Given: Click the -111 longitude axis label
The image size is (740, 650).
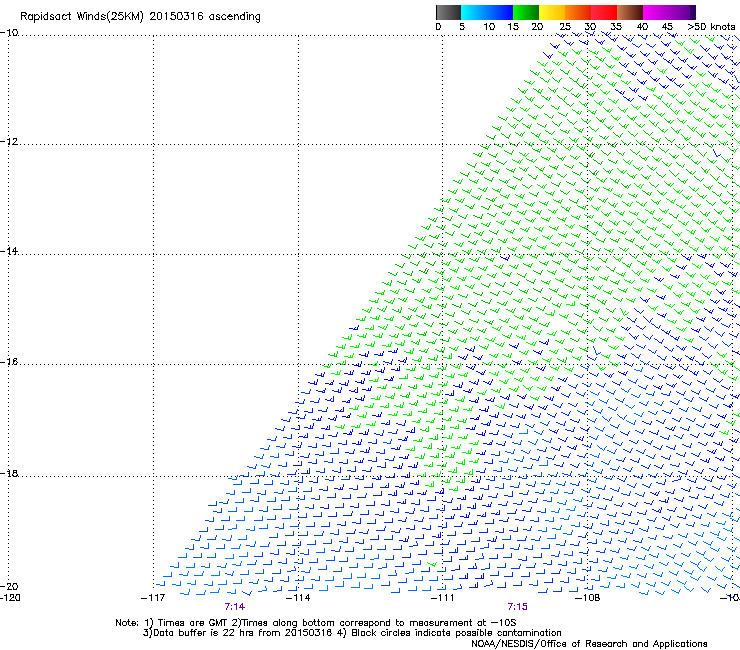Looking at the screenshot, I should [x=442, y=598].
